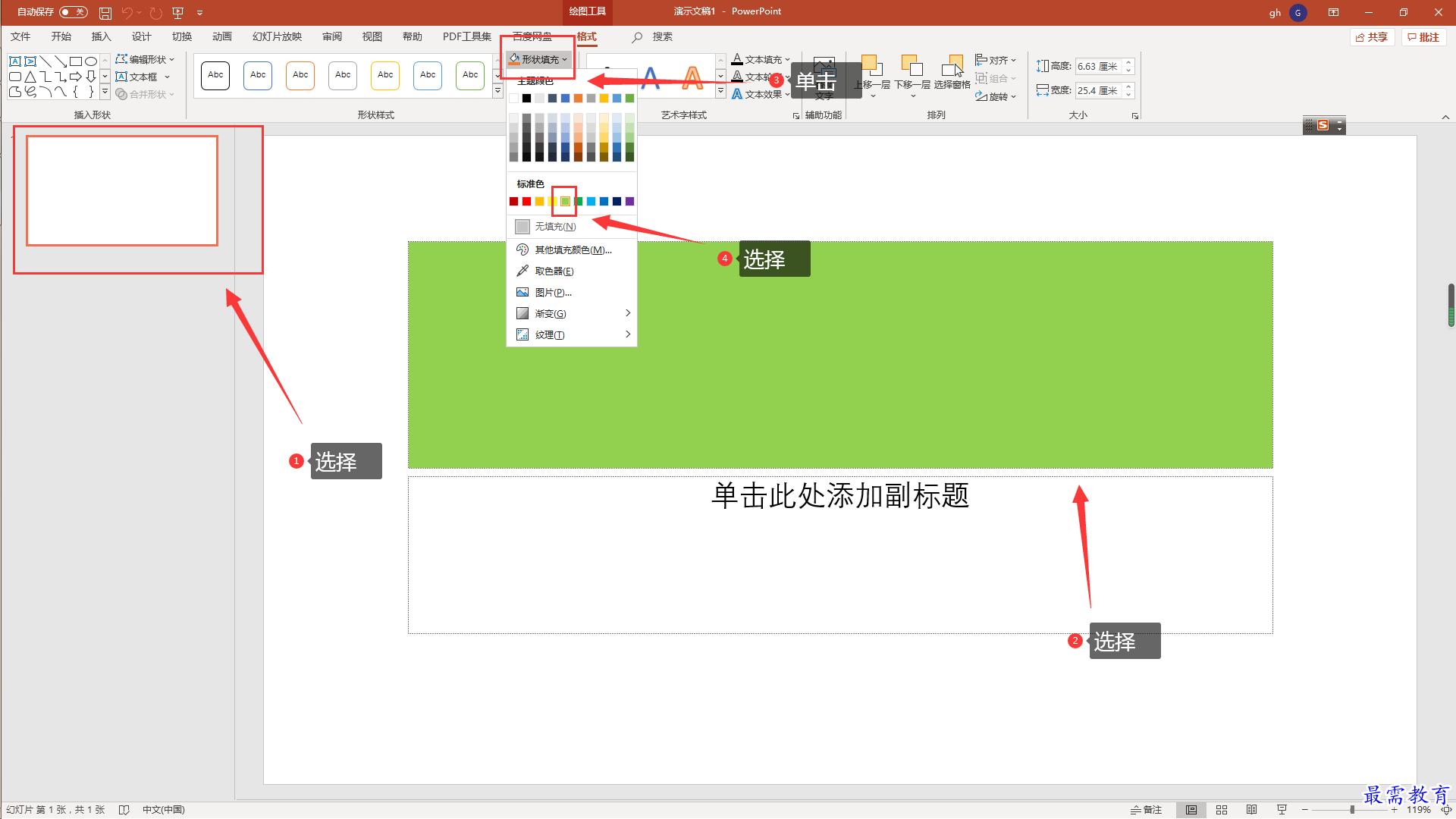Select the dark red standard color swatch
Viewport: 1456px width, 819px height.
[x=513, y=201]
